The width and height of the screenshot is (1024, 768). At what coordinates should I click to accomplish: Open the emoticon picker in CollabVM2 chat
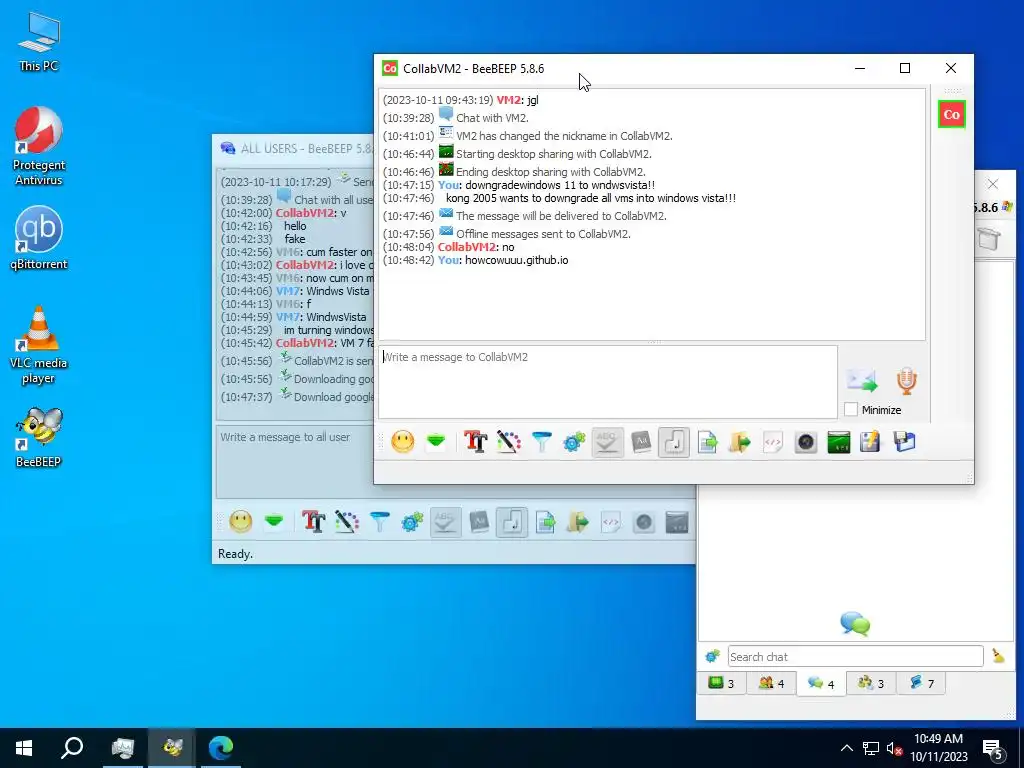[402, 442]
